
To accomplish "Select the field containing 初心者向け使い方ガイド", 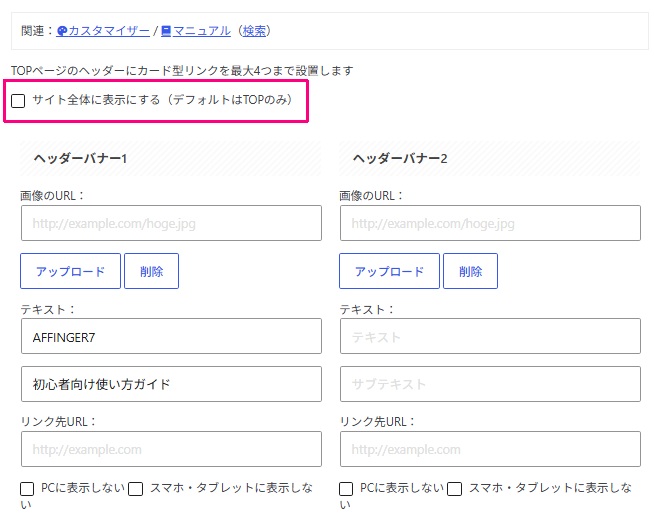I will point(171,384).
